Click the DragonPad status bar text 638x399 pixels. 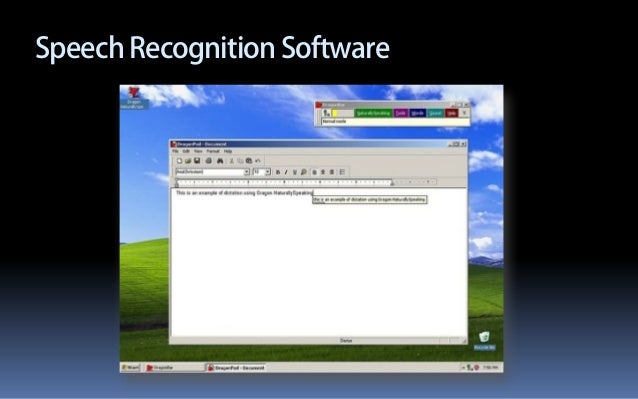(346, 341)
